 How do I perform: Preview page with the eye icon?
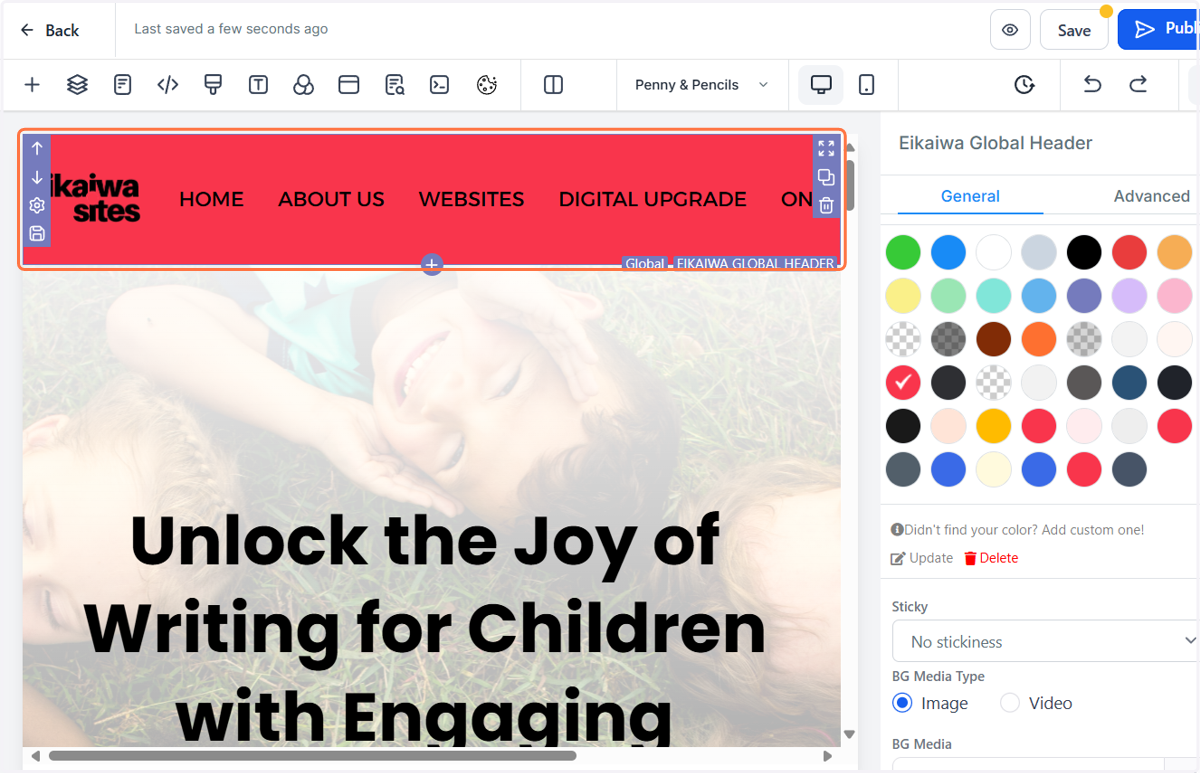(1010, 30)
